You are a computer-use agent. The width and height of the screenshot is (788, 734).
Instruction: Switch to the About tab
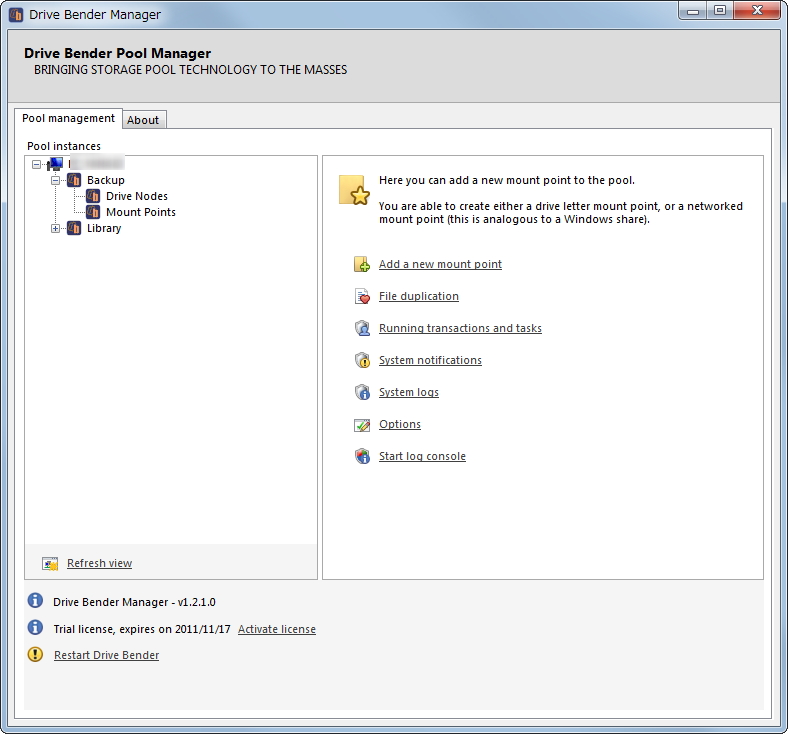(x=144, y=120)
